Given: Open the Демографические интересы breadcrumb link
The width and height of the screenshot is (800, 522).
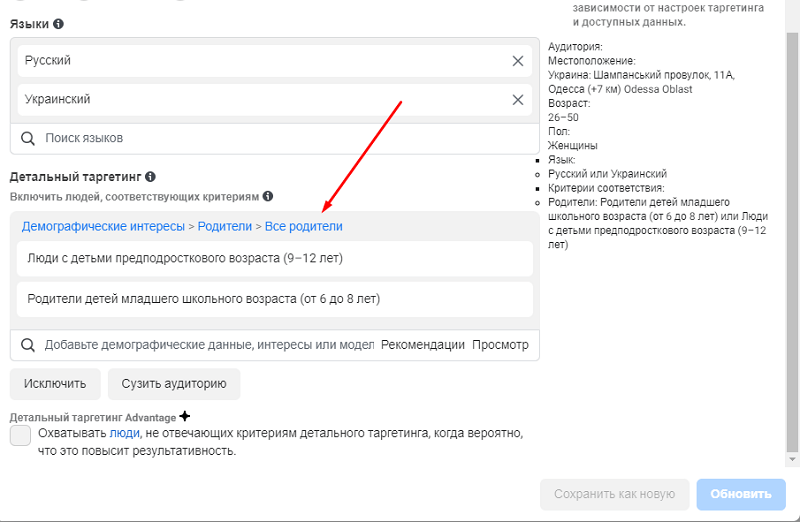Looking at the screenshot, I should [103, 226].
